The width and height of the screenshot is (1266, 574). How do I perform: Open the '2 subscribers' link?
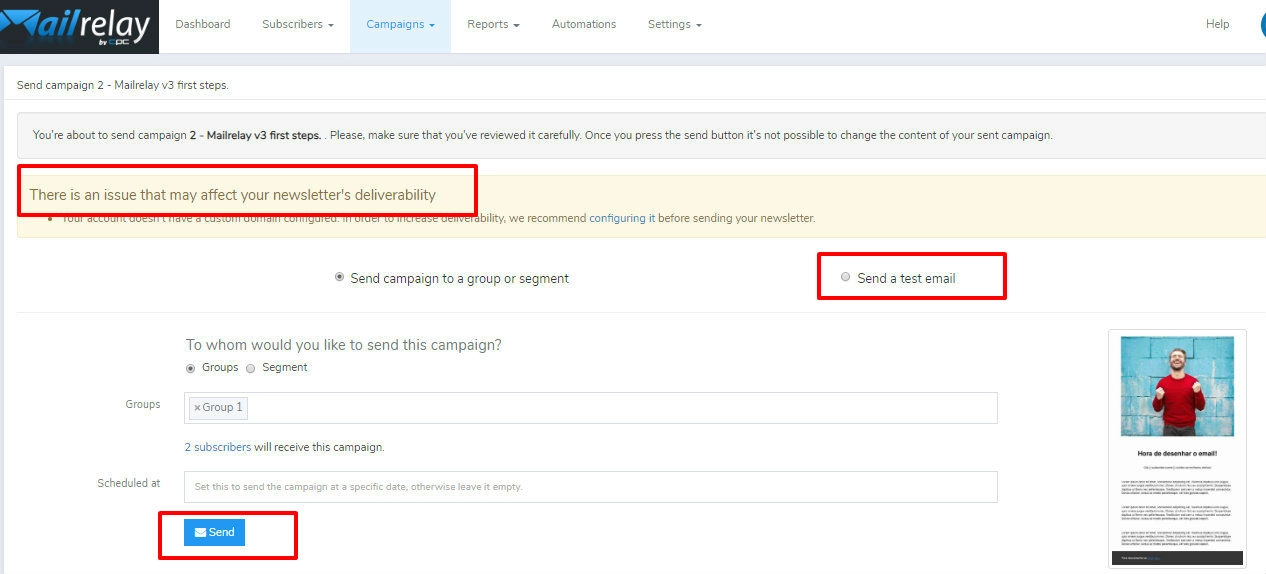[x=217, y=447]
